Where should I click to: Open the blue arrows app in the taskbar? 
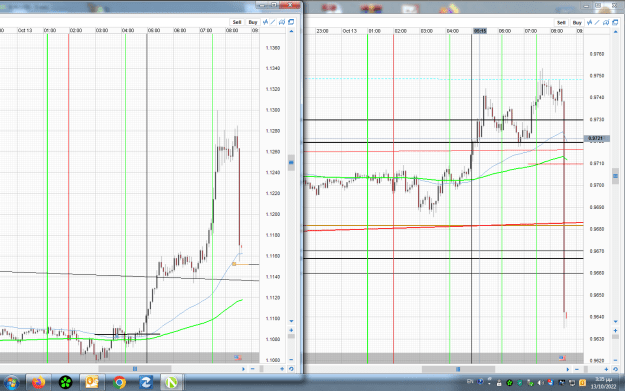point(145,383)
